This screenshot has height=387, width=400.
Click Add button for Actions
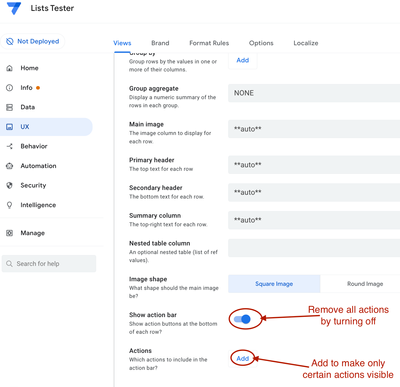[243, 359]
